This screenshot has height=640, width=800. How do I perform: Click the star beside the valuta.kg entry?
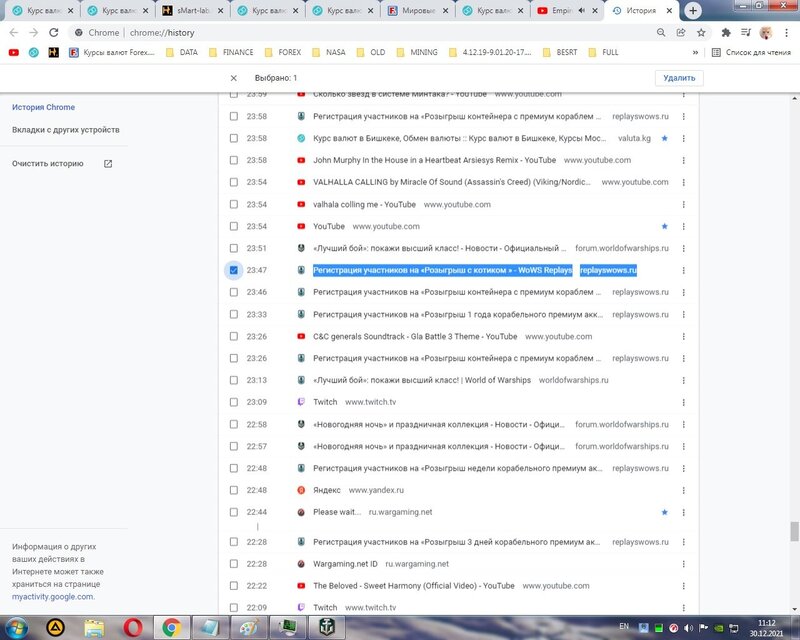click(x=664, y=138)
